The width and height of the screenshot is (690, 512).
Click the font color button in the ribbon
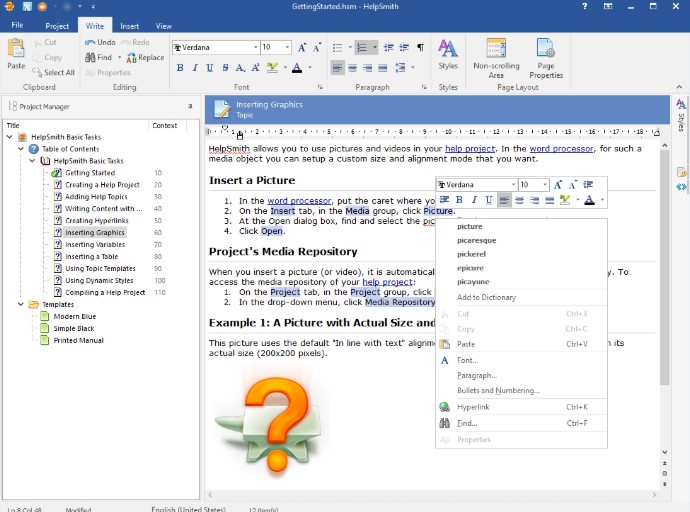point(297,68)
